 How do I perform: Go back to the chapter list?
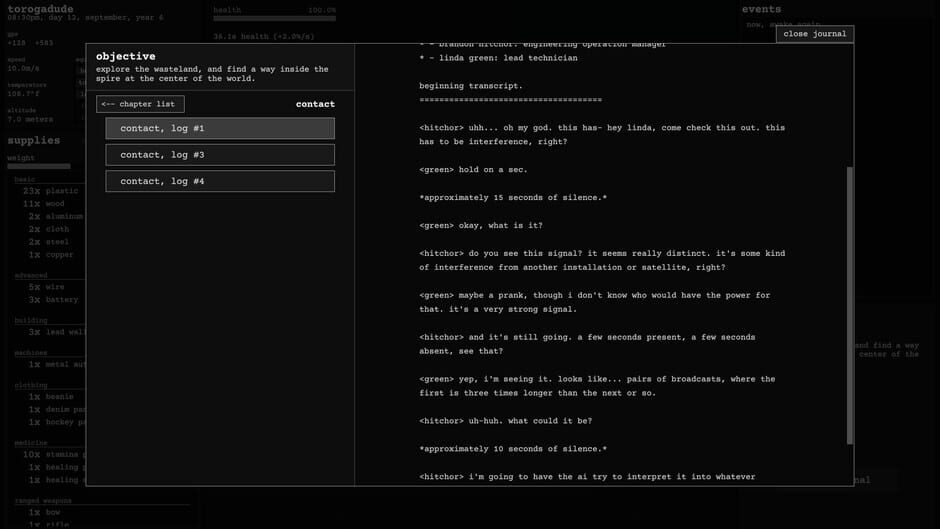140,104
